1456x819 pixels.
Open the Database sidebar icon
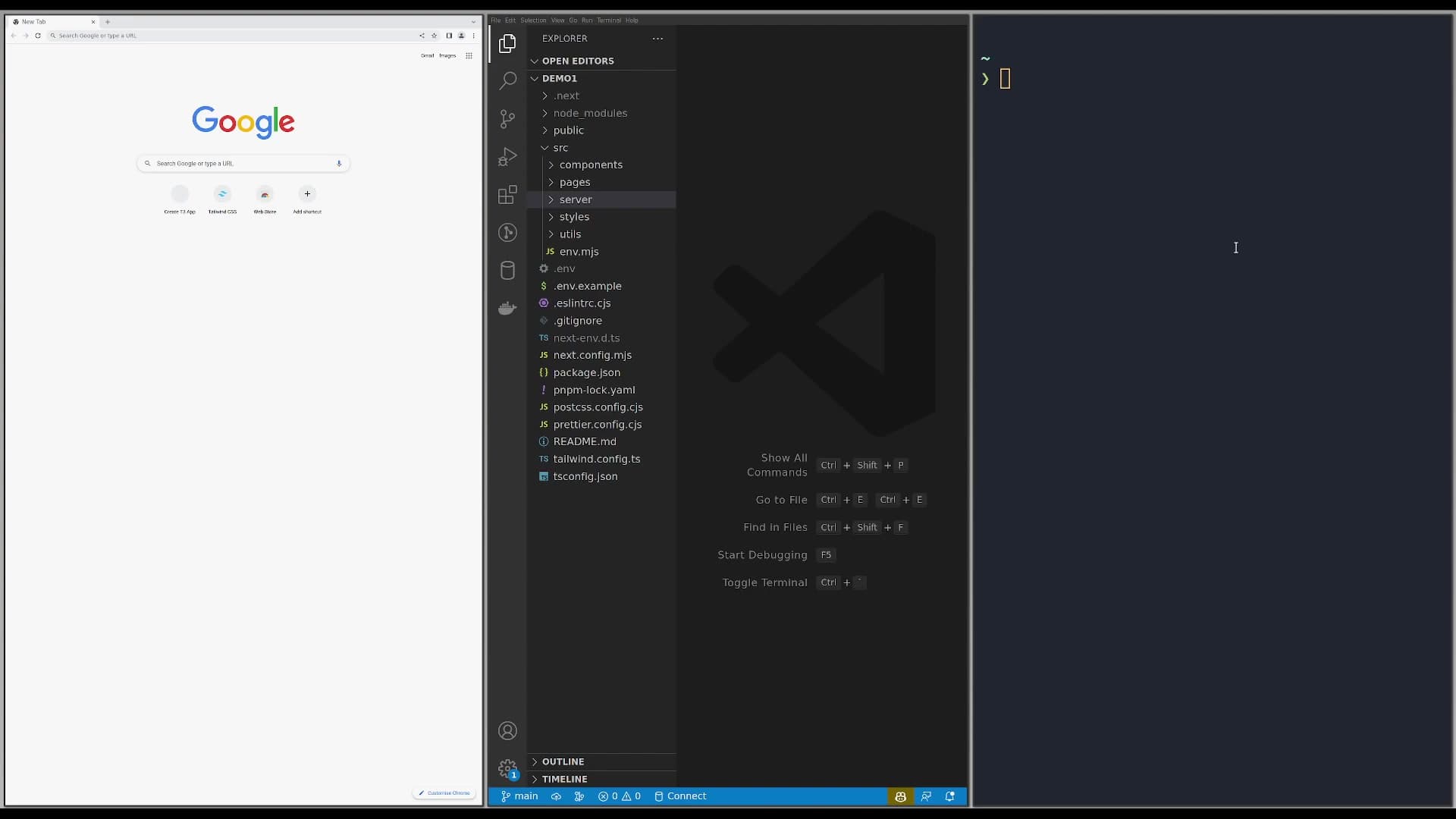[507, 270]
